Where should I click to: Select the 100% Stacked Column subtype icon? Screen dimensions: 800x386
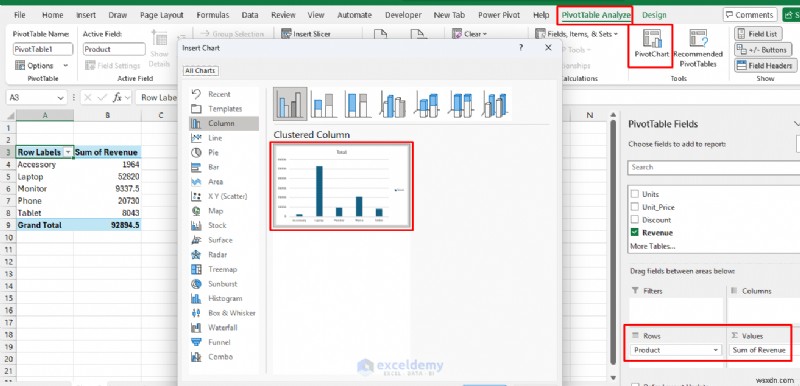tap(358, 104)
